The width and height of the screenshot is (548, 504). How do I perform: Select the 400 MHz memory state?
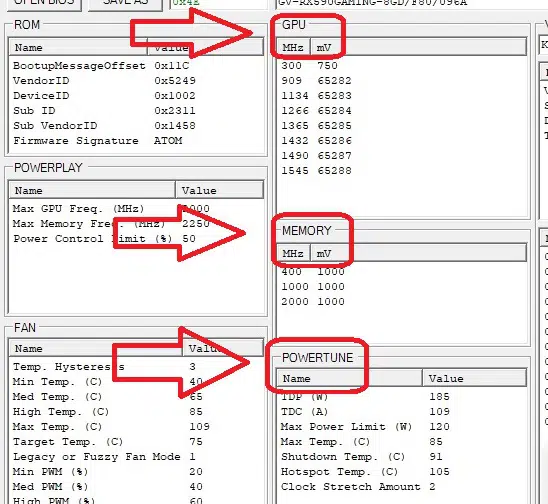(x=402, y=272)
